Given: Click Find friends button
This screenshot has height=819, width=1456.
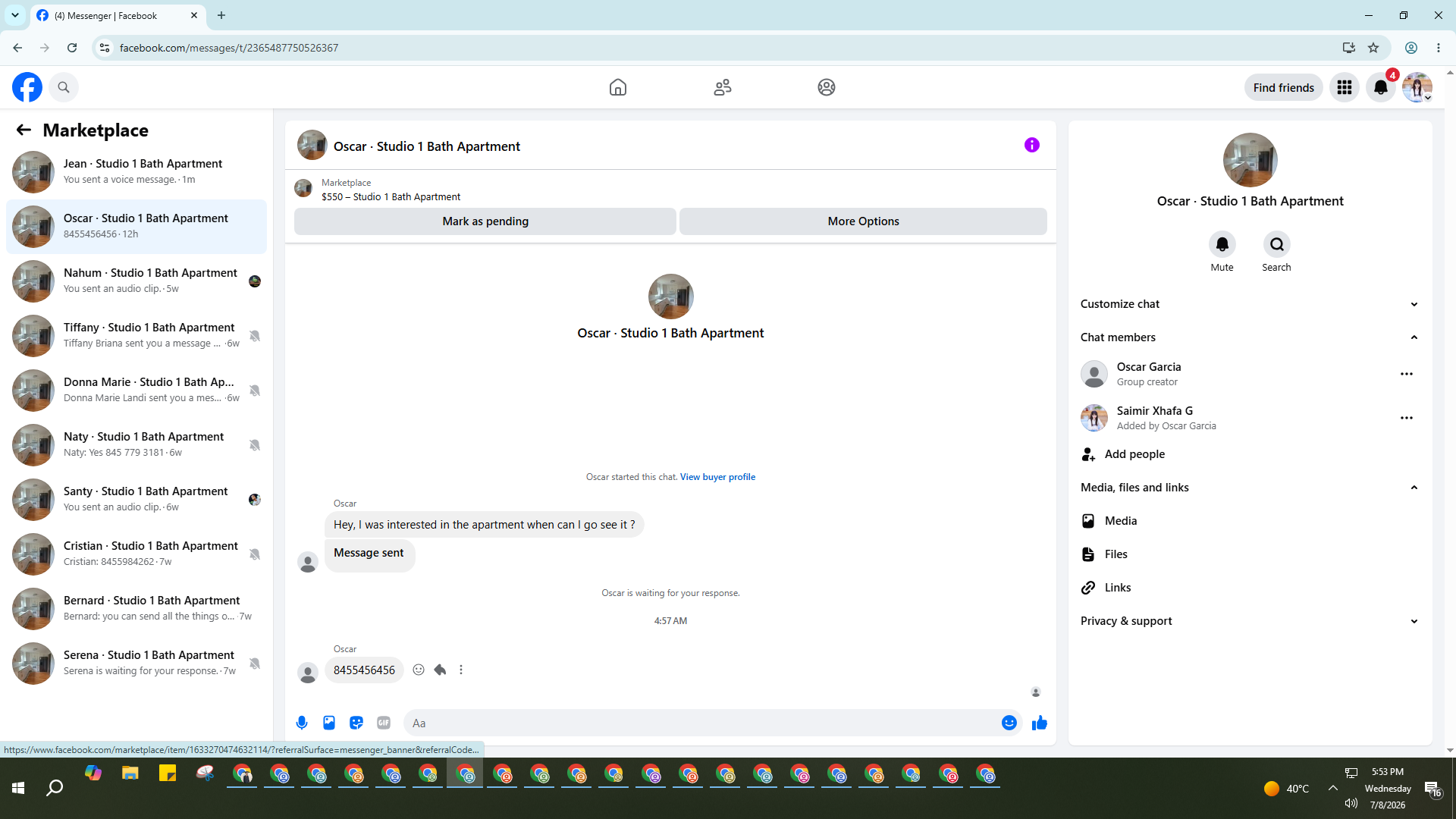Looking at the screenshot, I should point(1283,87).
